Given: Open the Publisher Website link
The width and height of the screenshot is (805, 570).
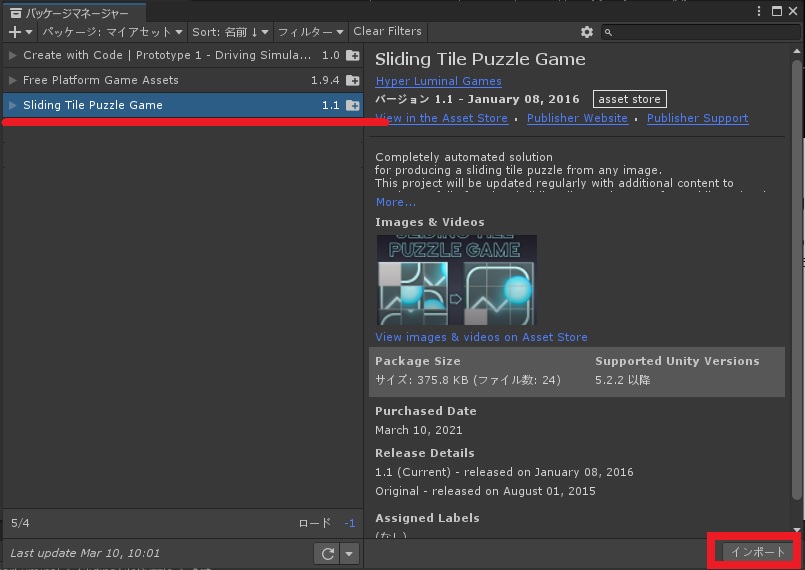Looking at the screenshot, I should click(577, 118).
